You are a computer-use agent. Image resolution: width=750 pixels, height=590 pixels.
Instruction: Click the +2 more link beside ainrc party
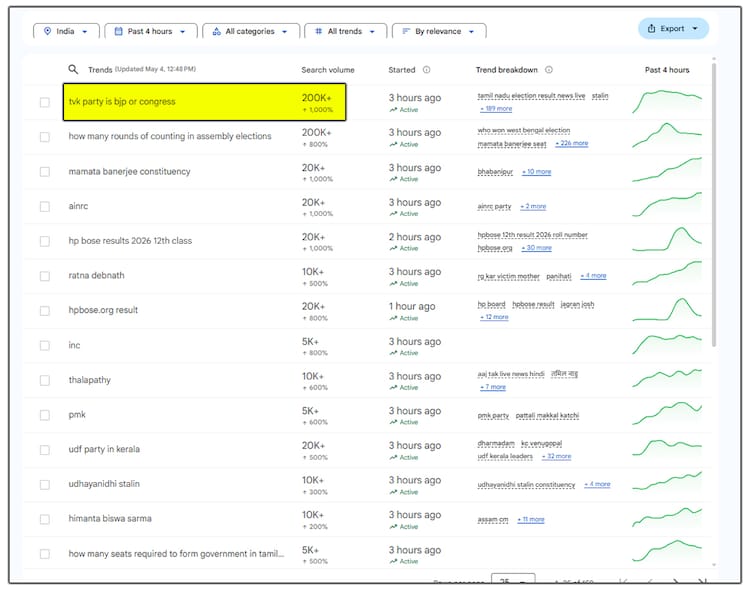(533, 206)
